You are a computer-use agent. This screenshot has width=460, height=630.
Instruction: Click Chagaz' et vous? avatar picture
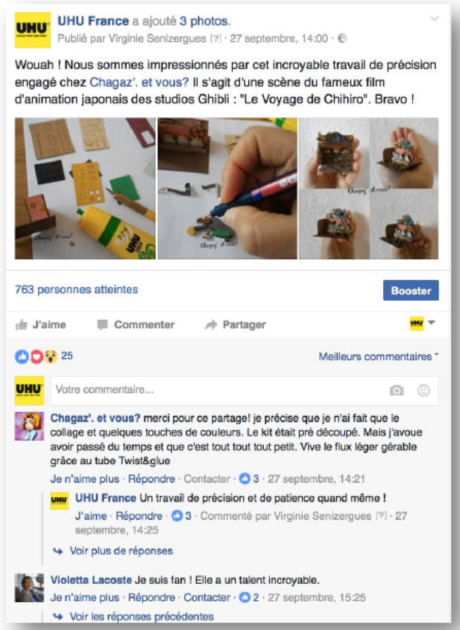tap(29, 426)
